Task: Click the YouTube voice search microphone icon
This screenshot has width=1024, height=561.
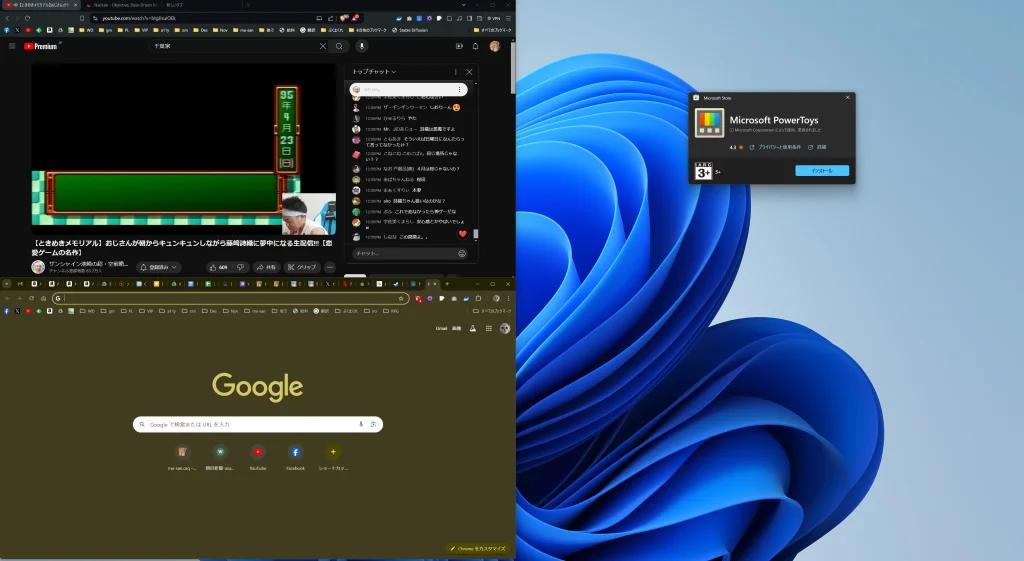Action: [x=362, y=46]
